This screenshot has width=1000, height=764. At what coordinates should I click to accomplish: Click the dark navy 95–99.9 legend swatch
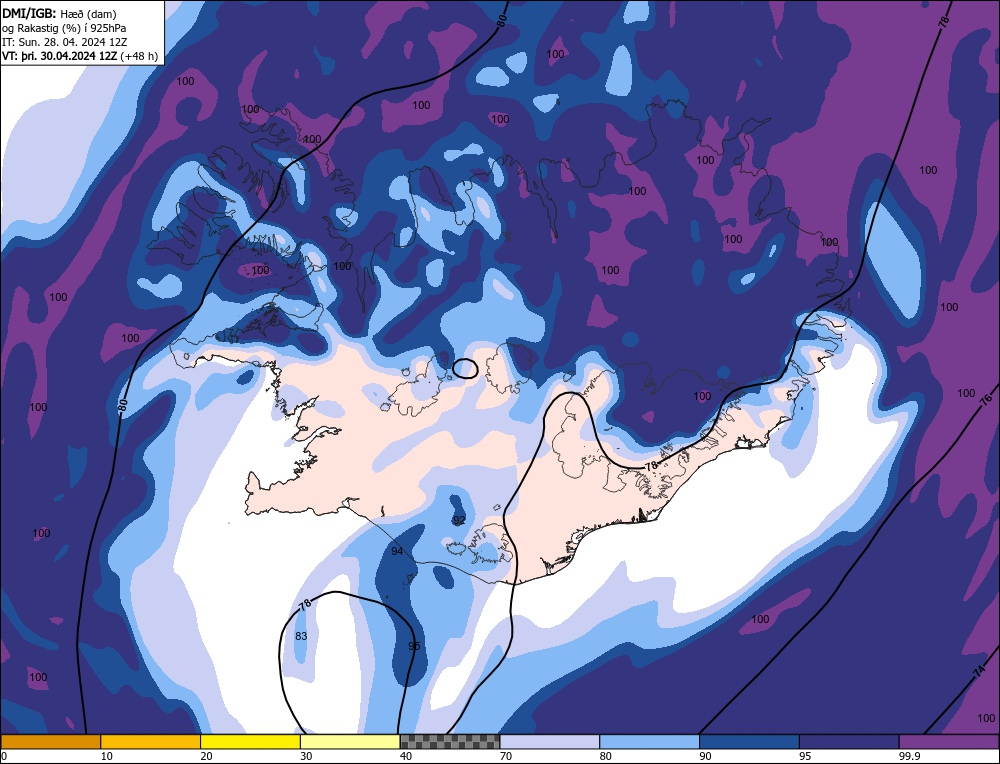[x=849, y=741]
